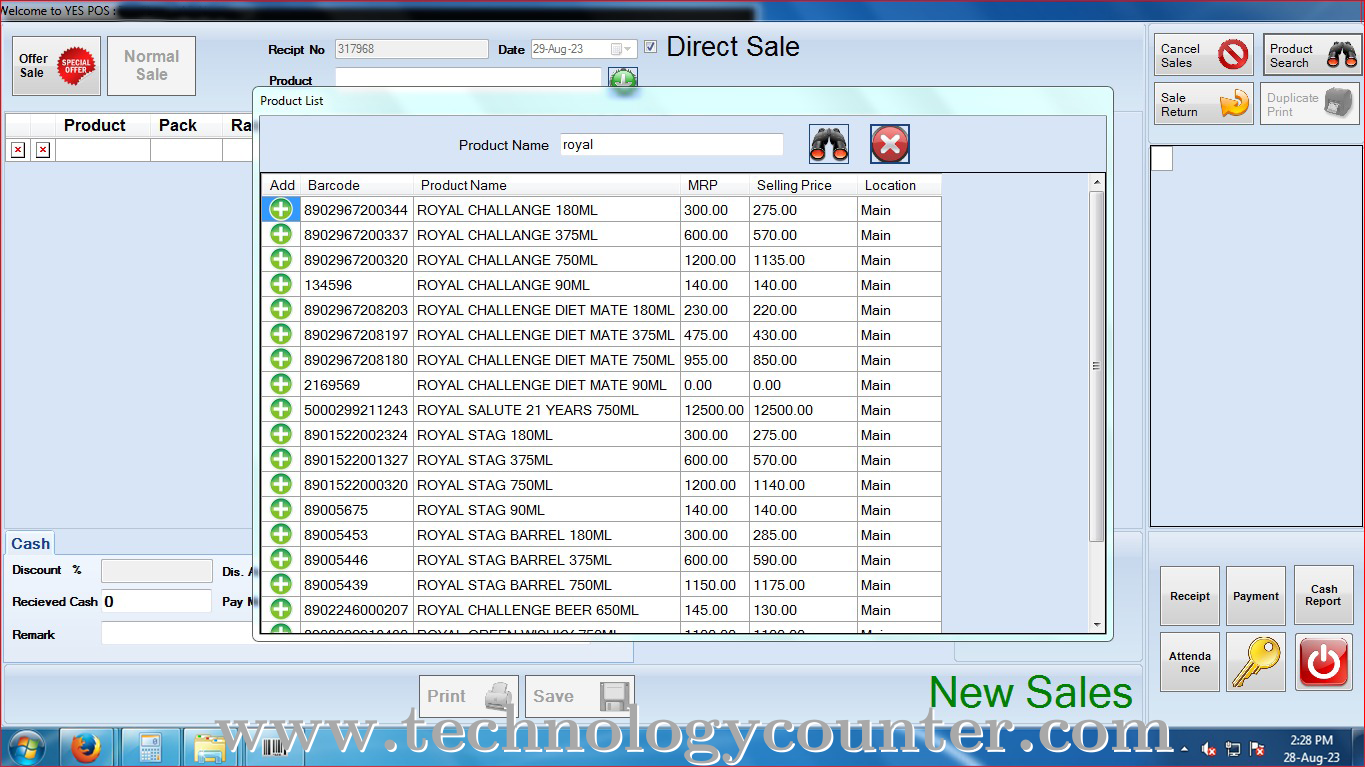1365x767 pixels.
Task: Open Cash Report button
Action: pos(1324,596)
